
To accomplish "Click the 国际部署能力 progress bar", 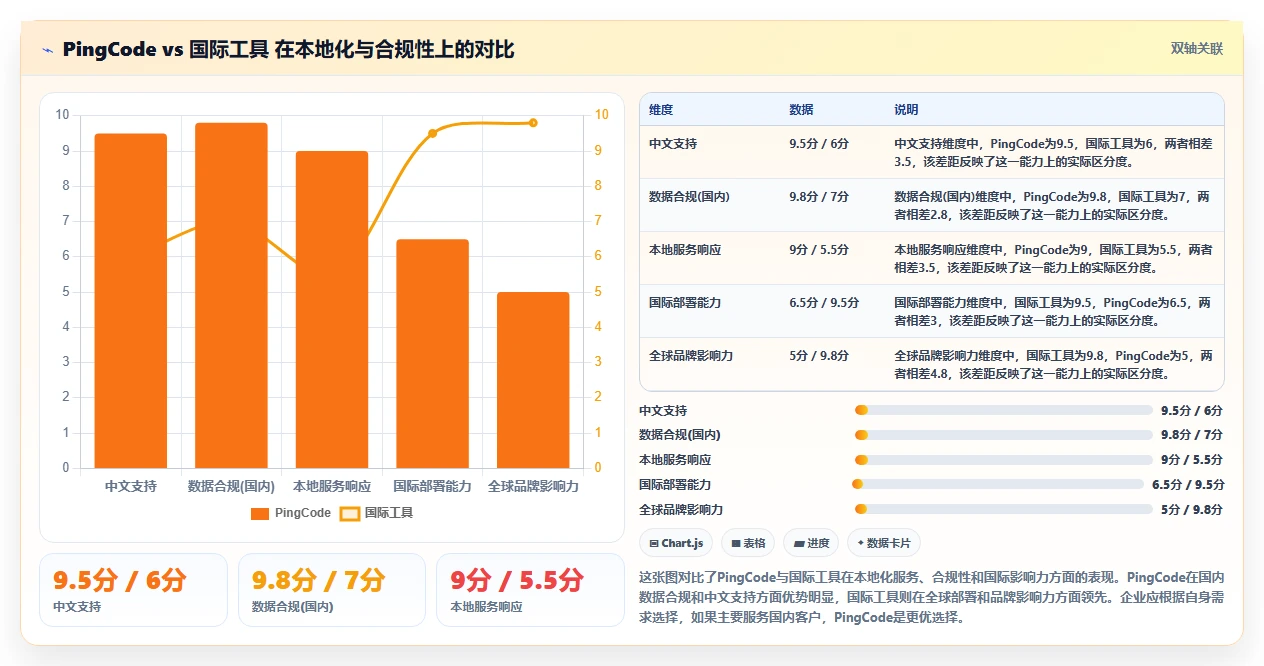I will [998, 484].
